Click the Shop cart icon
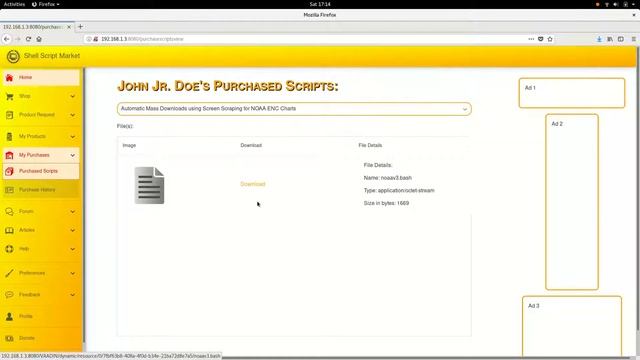 9,96
